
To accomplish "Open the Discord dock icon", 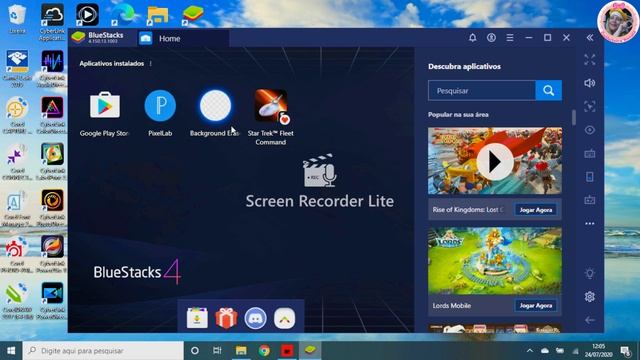I will (256, 318).
